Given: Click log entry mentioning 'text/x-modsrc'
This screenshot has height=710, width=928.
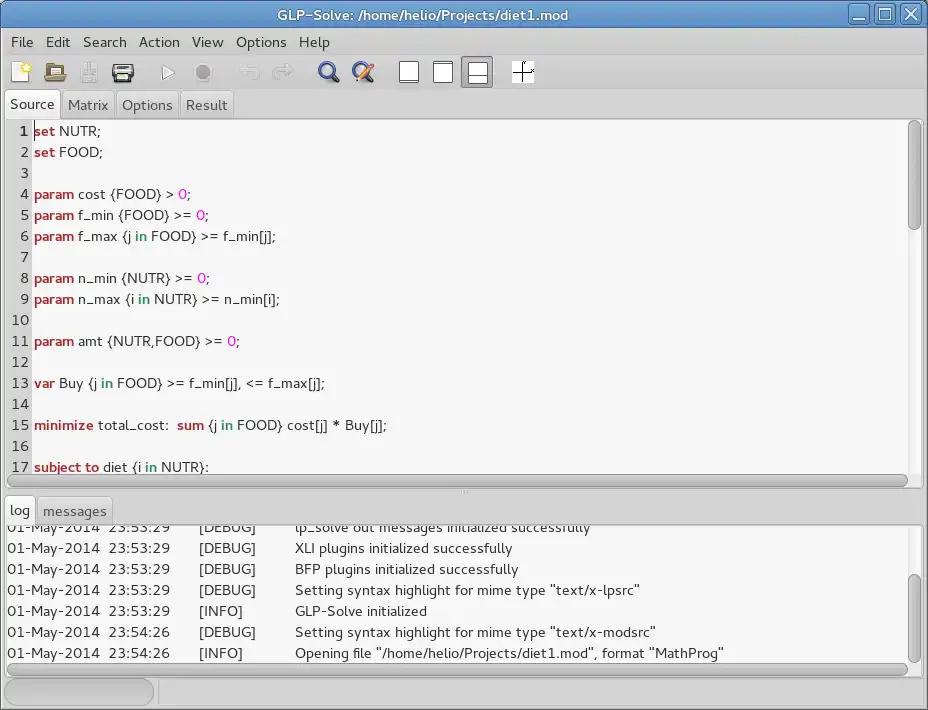Looking at the screenshot, I should pos(475,632).
